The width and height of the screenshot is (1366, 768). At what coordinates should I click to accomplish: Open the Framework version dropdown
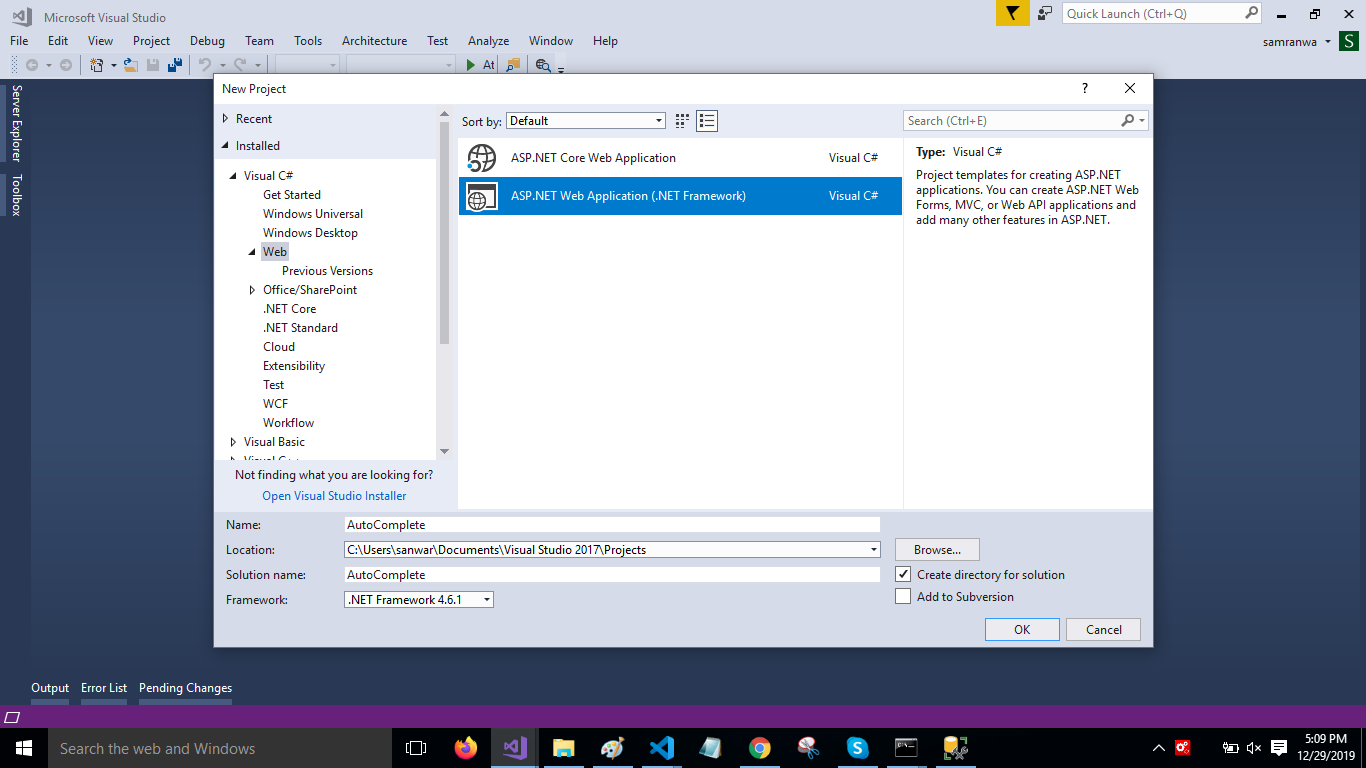click(x=418, y=600)
